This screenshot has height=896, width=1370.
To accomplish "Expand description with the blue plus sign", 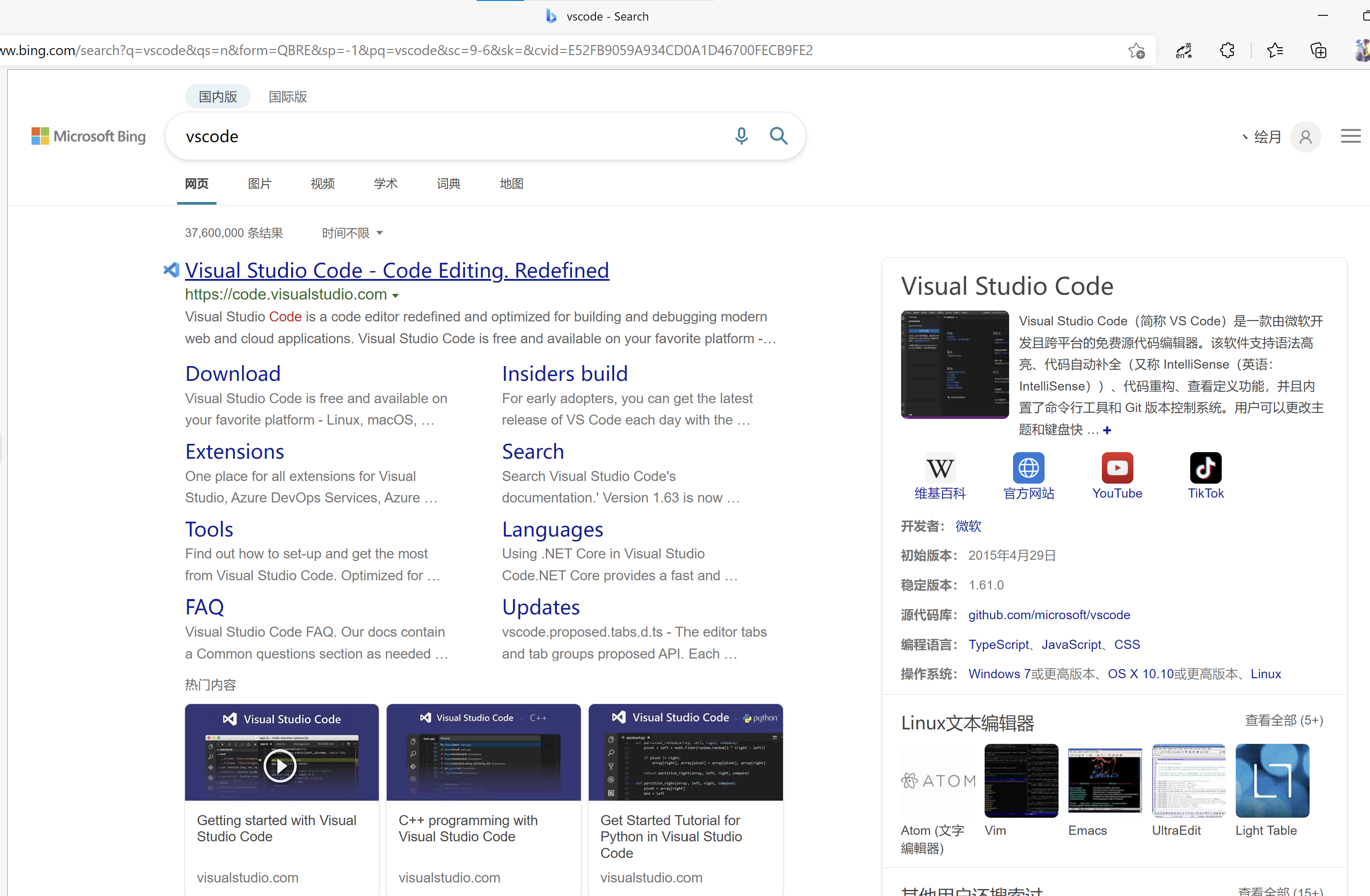I will [x=1107, y=430].
